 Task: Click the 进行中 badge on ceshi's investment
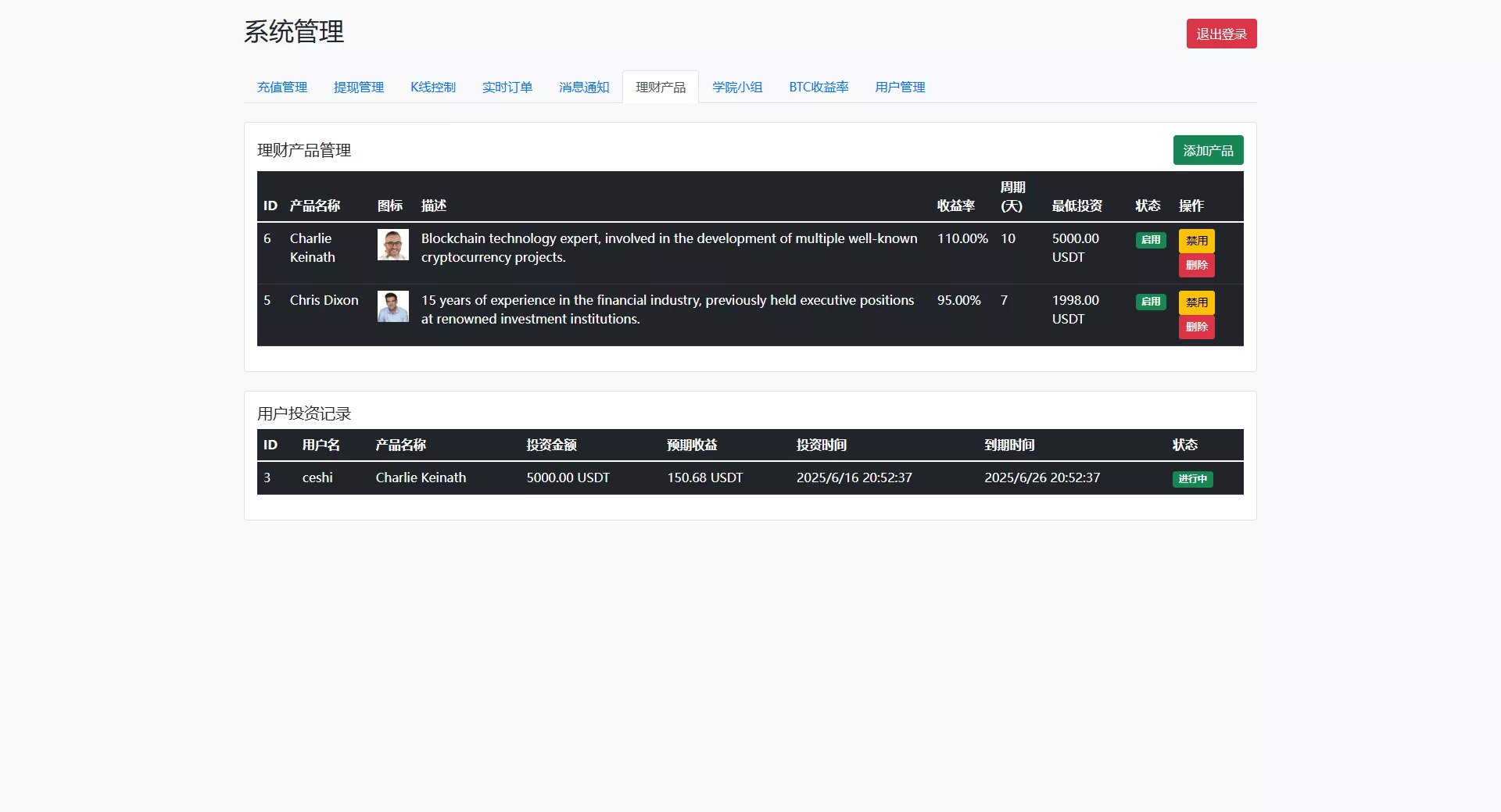click(1192, 479)
